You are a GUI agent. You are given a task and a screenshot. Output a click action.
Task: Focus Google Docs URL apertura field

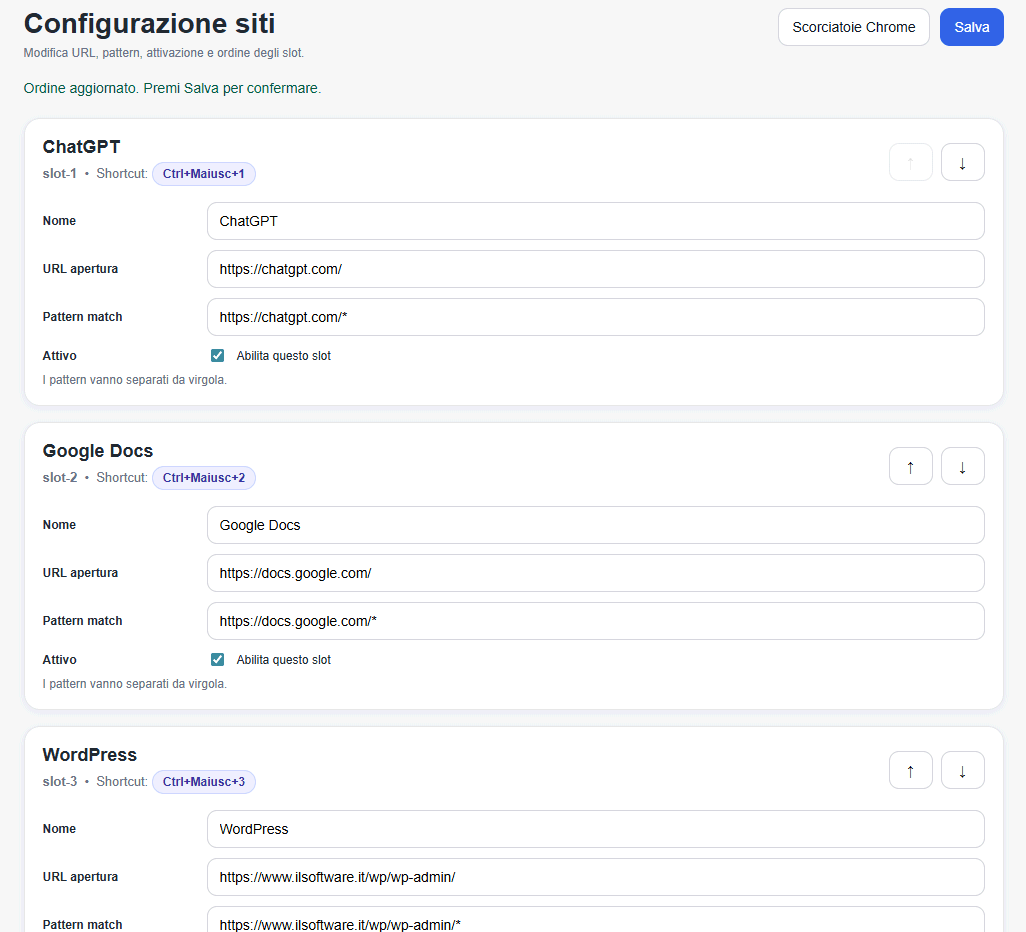(x=595, y=573)
